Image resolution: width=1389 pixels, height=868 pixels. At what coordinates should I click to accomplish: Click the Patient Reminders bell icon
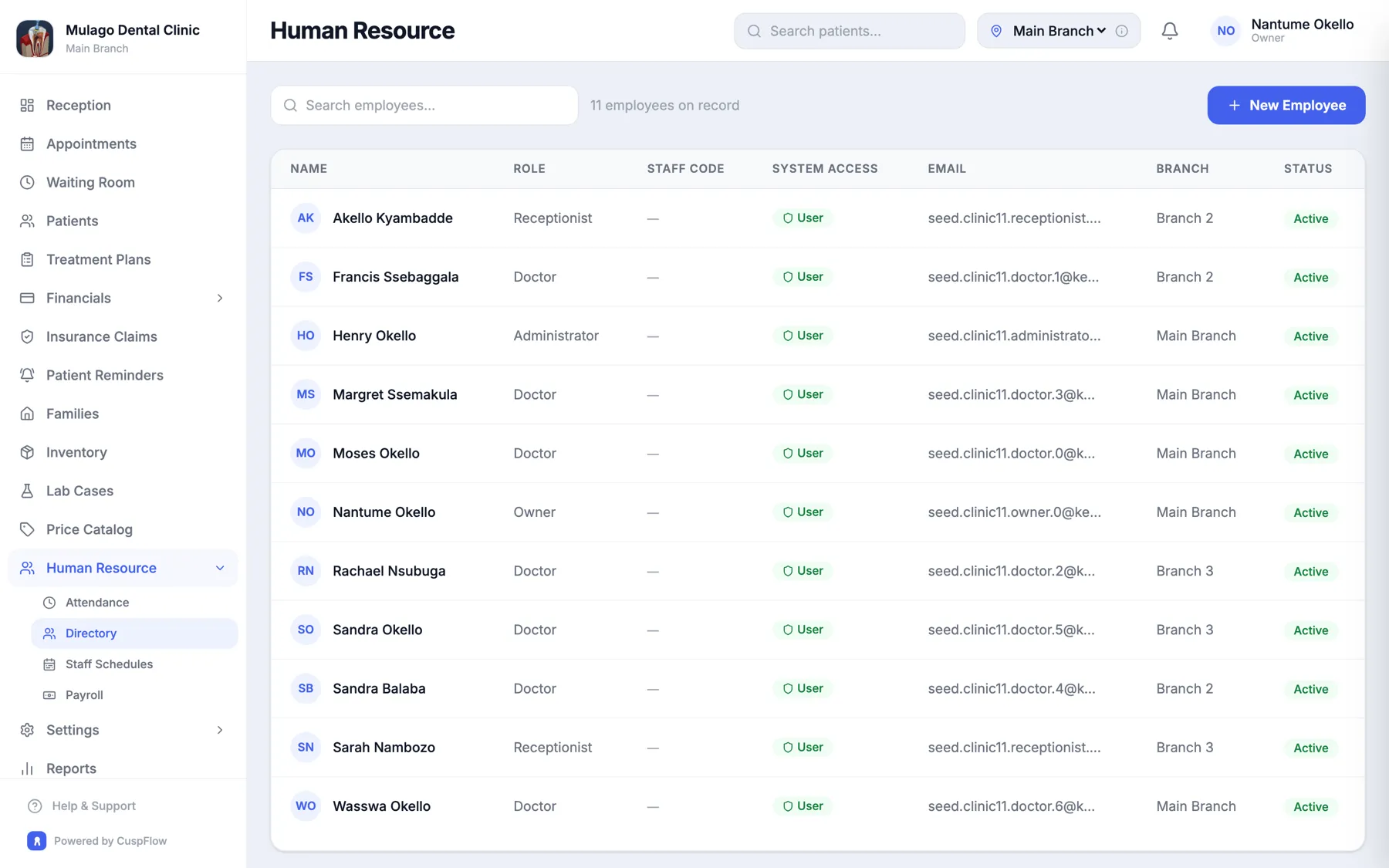tap(27, 375)
